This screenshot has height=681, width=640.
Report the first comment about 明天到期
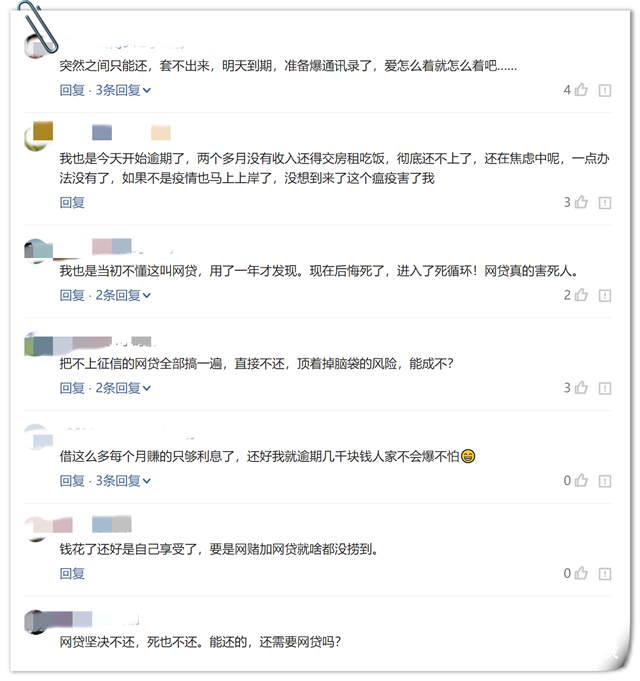click(x=605, y=90)
